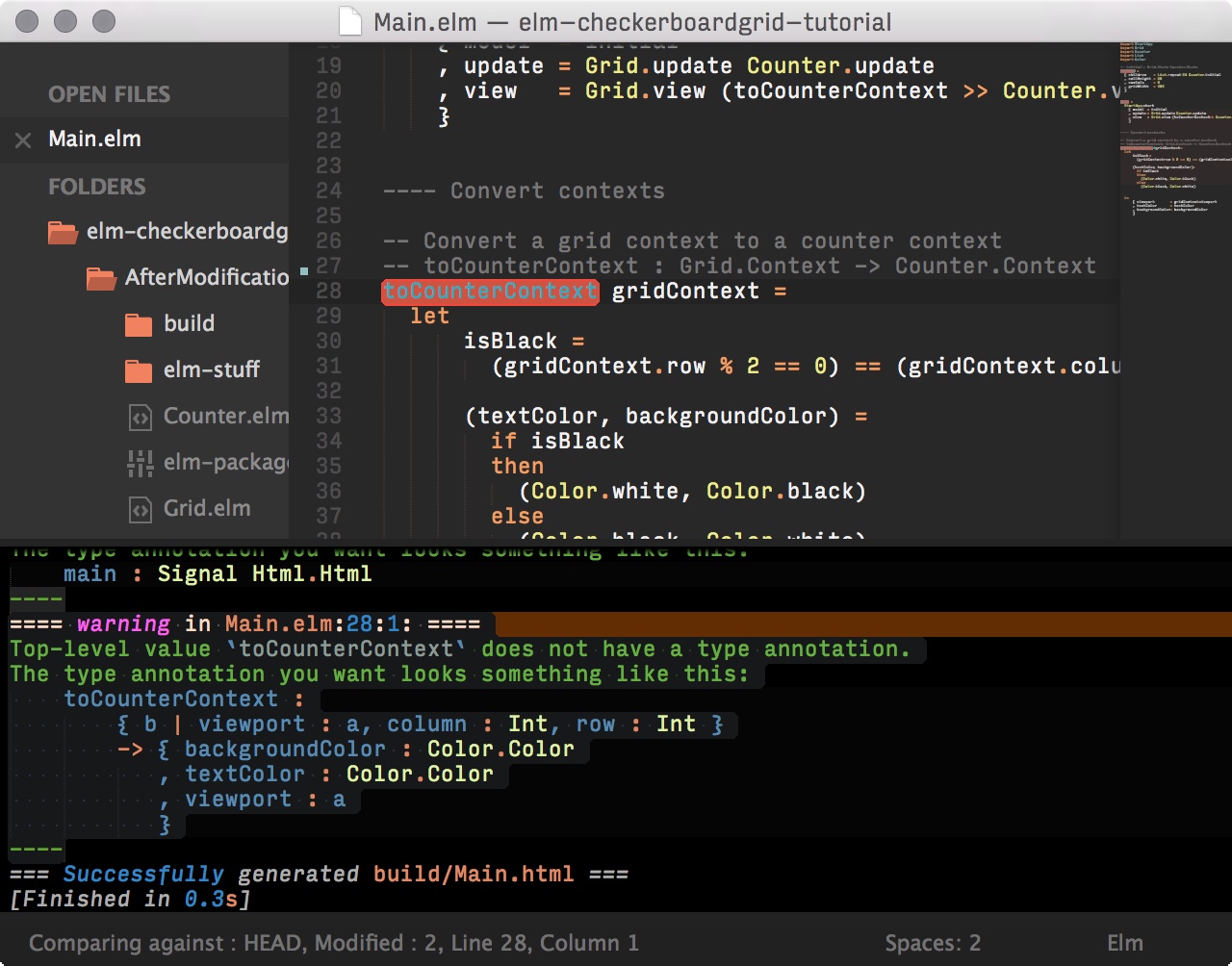The height and width of the screenshot is (966, 1232).
Task: Click the "[Finished in 0.3s]" output line
Action: coord(130,900)
